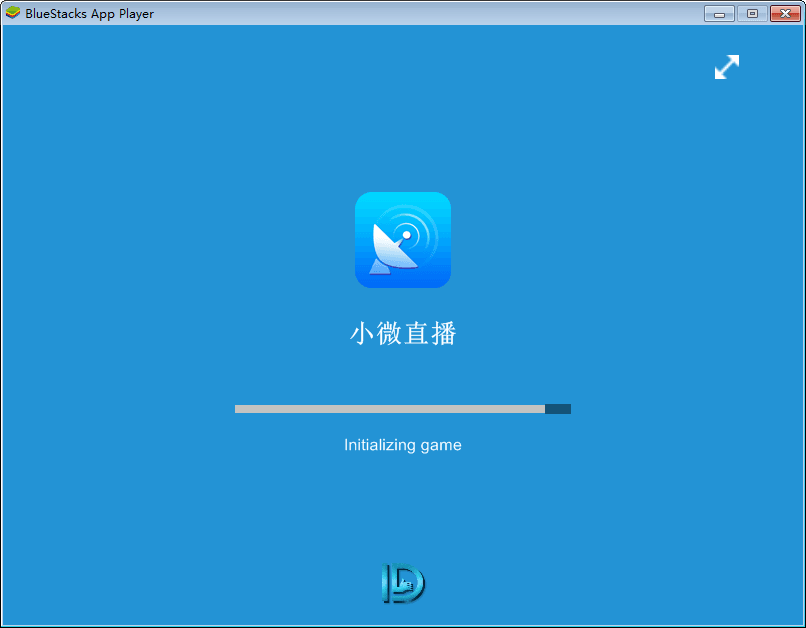This screenshot has width=806, height=628.
Task: Click the left edge of the loading bar
Action: coord(238,409)
